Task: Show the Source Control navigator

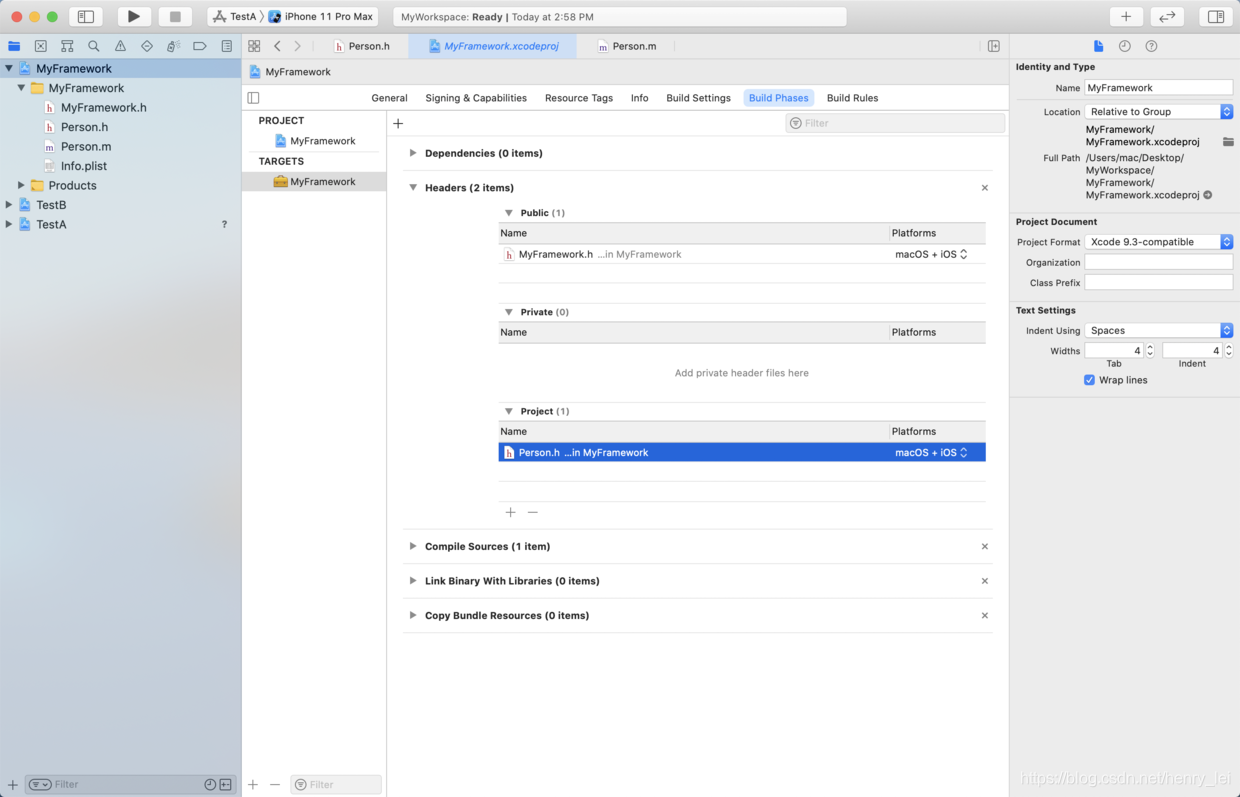Action: (41, 46)
